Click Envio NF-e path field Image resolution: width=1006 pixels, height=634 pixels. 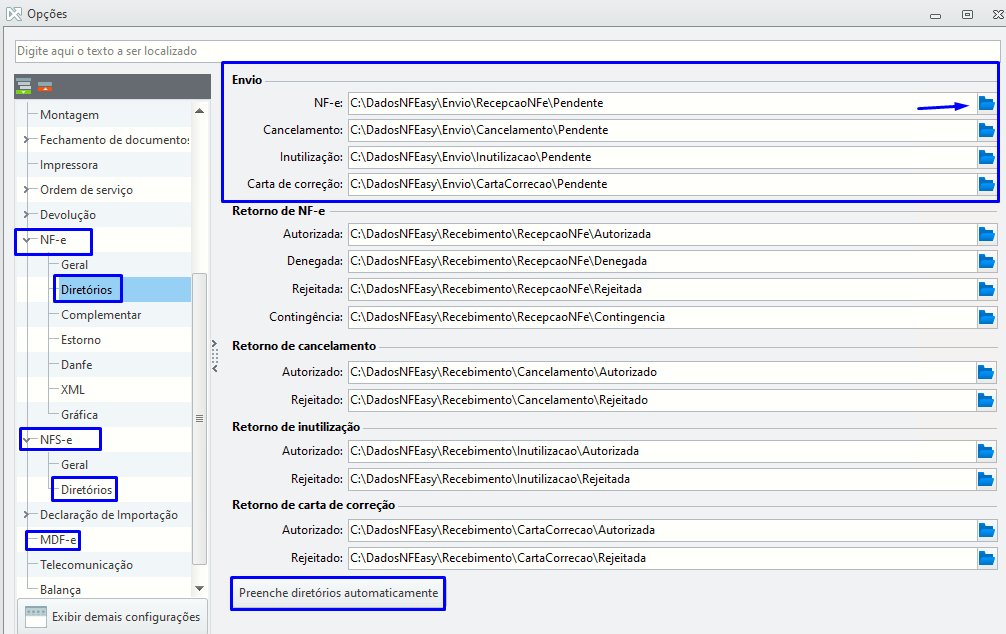tap(662, 103)
